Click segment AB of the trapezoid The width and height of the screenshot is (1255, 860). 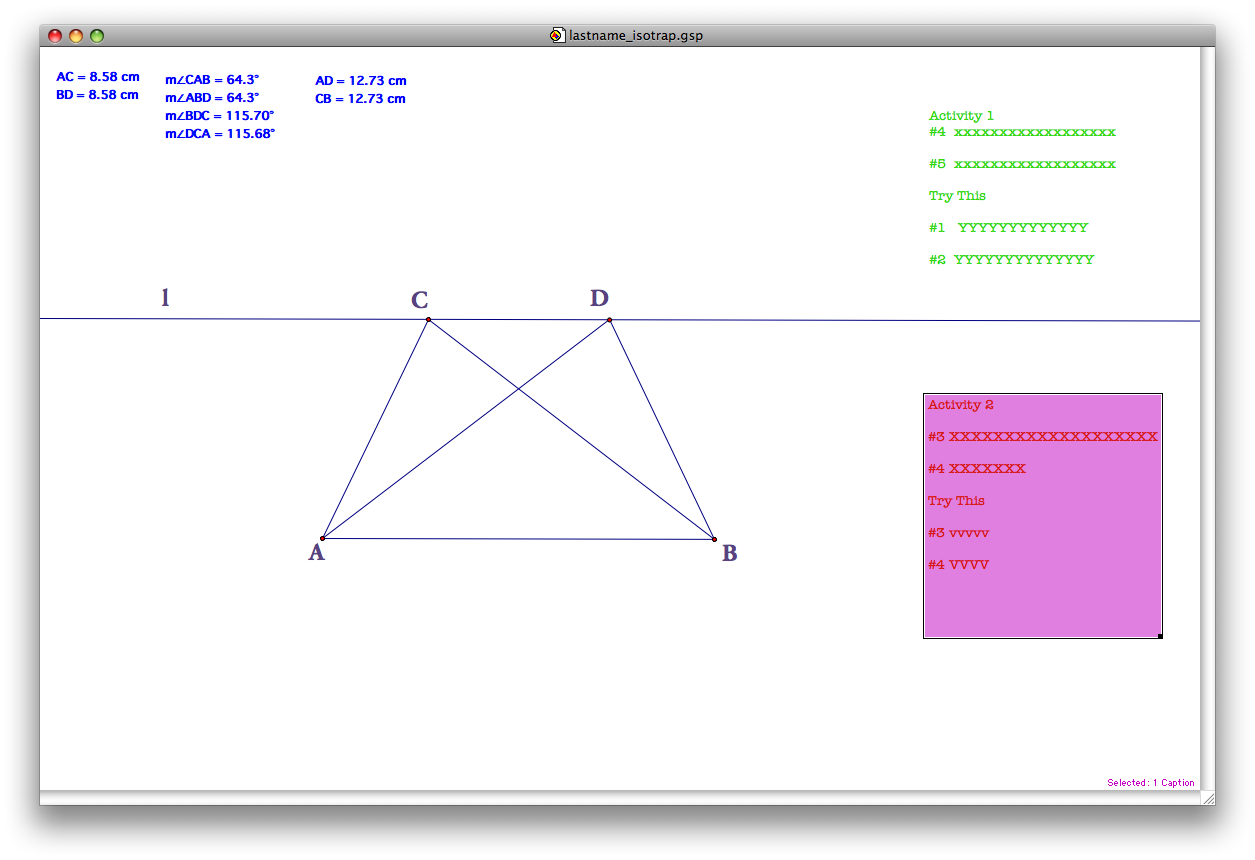point(516,539)
